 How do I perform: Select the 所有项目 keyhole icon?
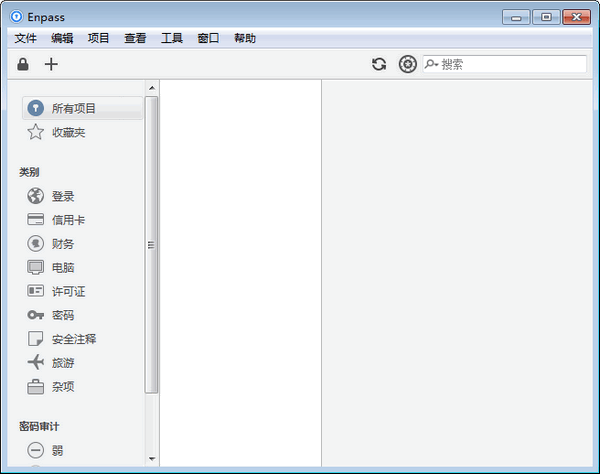(x=36, y=108)
